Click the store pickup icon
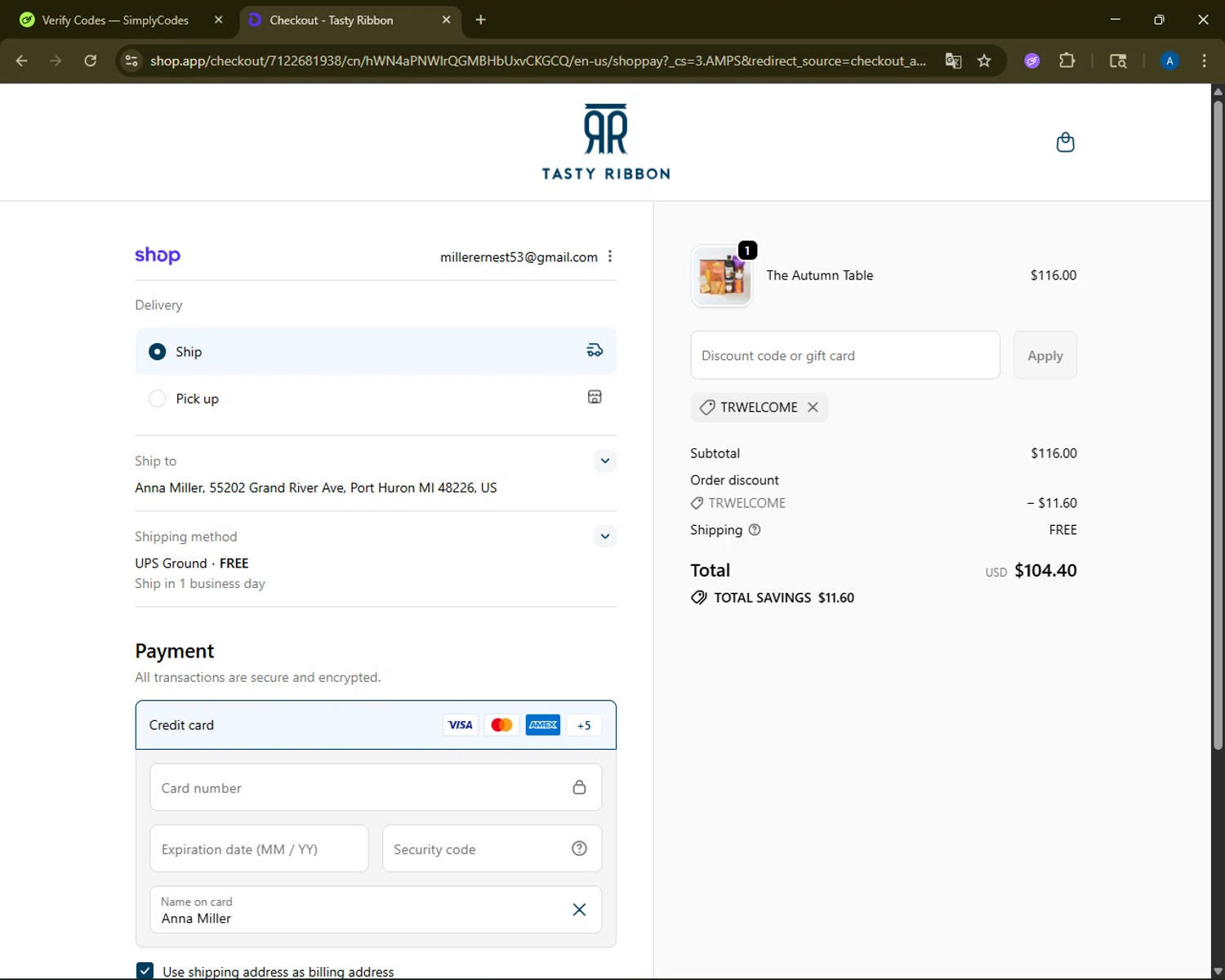Image resolution: width=1225 pixels, height=980 pixels. 595,397
